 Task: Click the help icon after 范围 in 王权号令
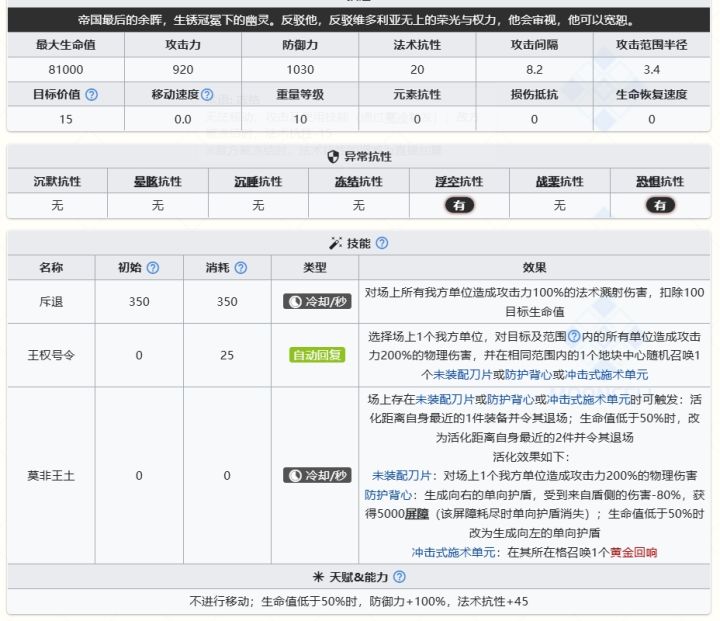click(x=574, y=337)
